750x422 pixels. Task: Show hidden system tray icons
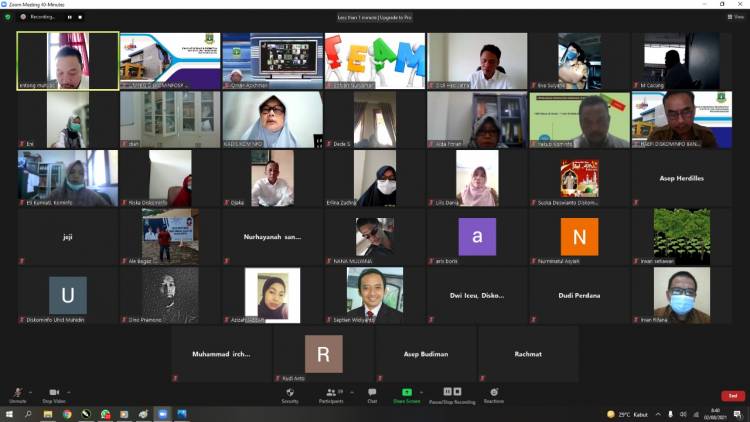[659, 414]
